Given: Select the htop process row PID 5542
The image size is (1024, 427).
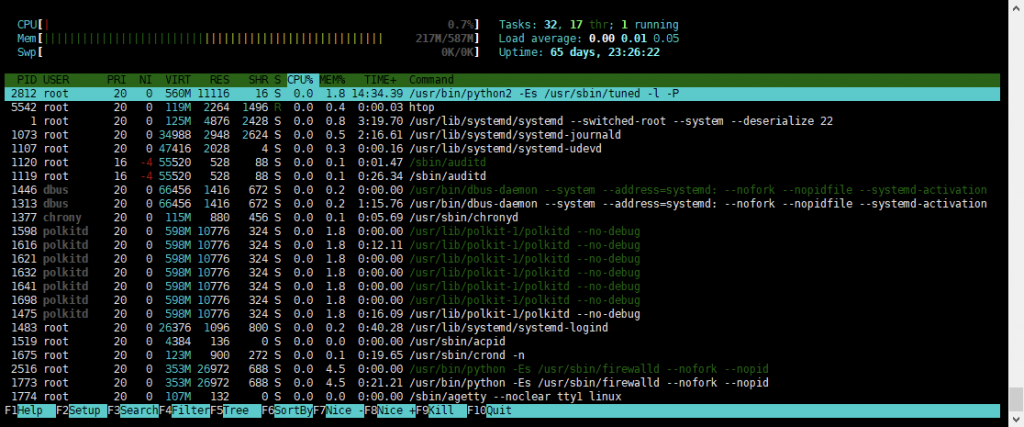Looking at the screenshot, I should (x=502, y=107).
